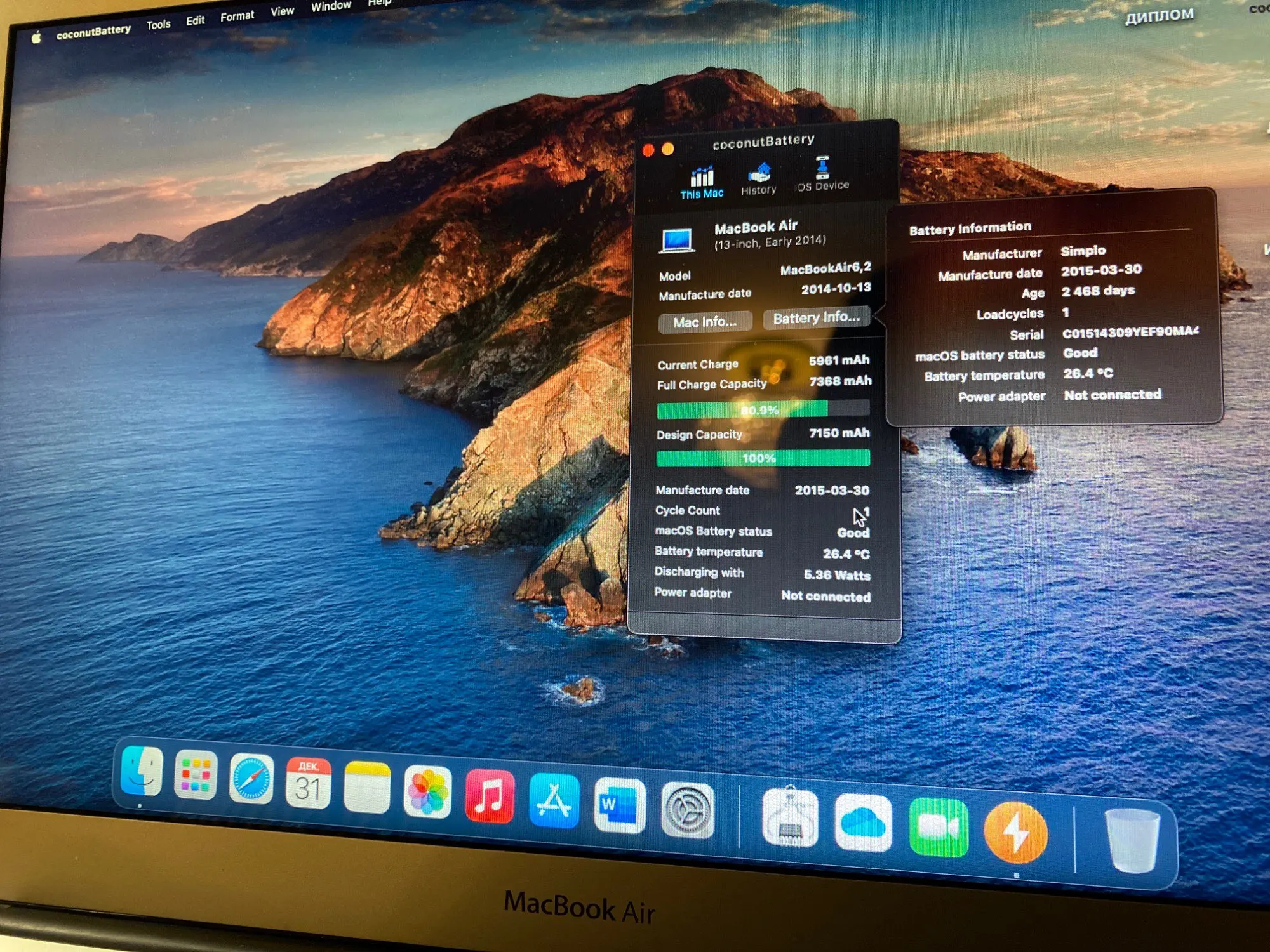Open the Tools menu
The height and width of the screenshot is (952, 1270).
click(x=158, y=25)
